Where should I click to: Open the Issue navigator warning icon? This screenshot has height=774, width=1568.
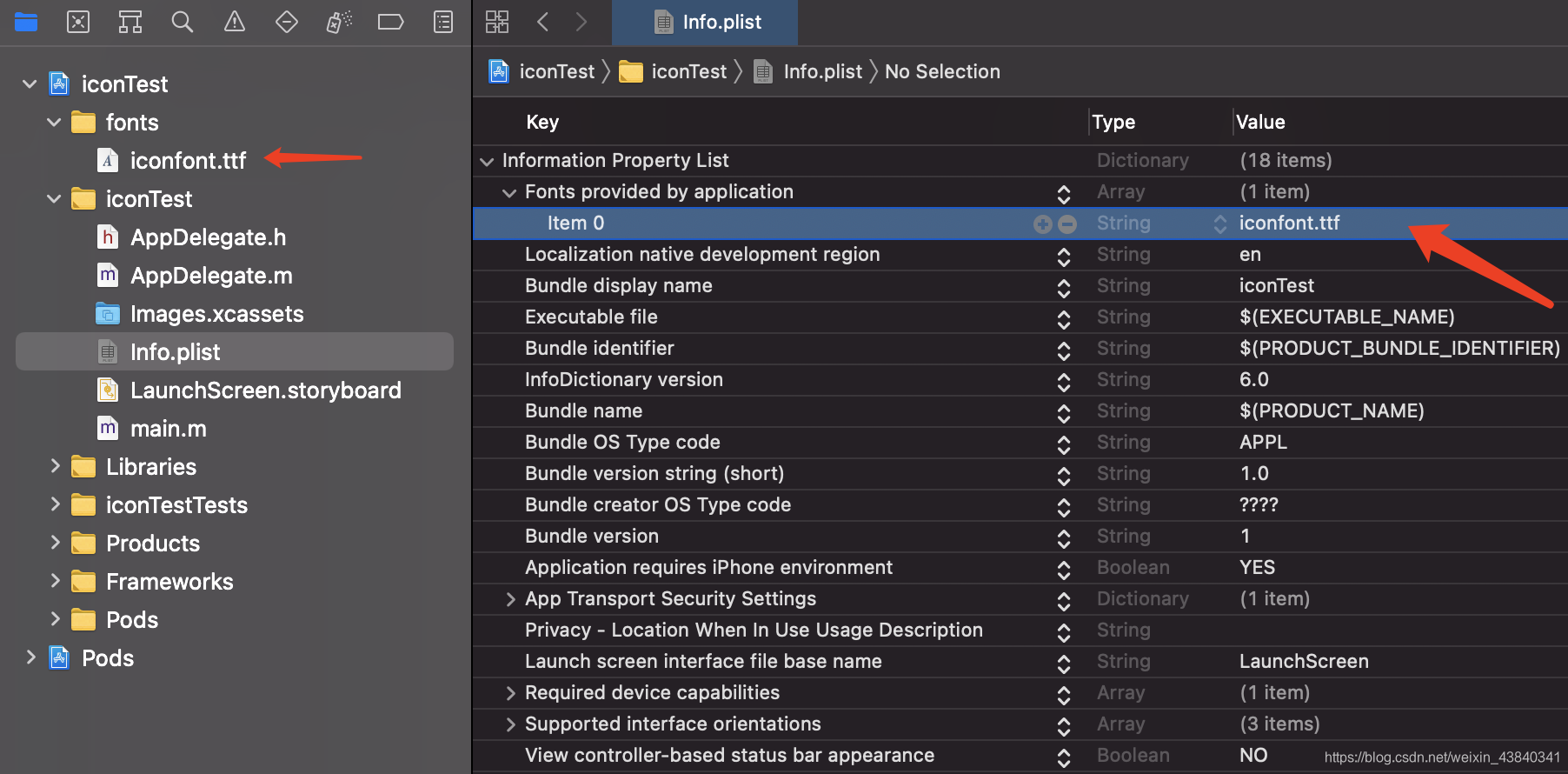(235, 22)
